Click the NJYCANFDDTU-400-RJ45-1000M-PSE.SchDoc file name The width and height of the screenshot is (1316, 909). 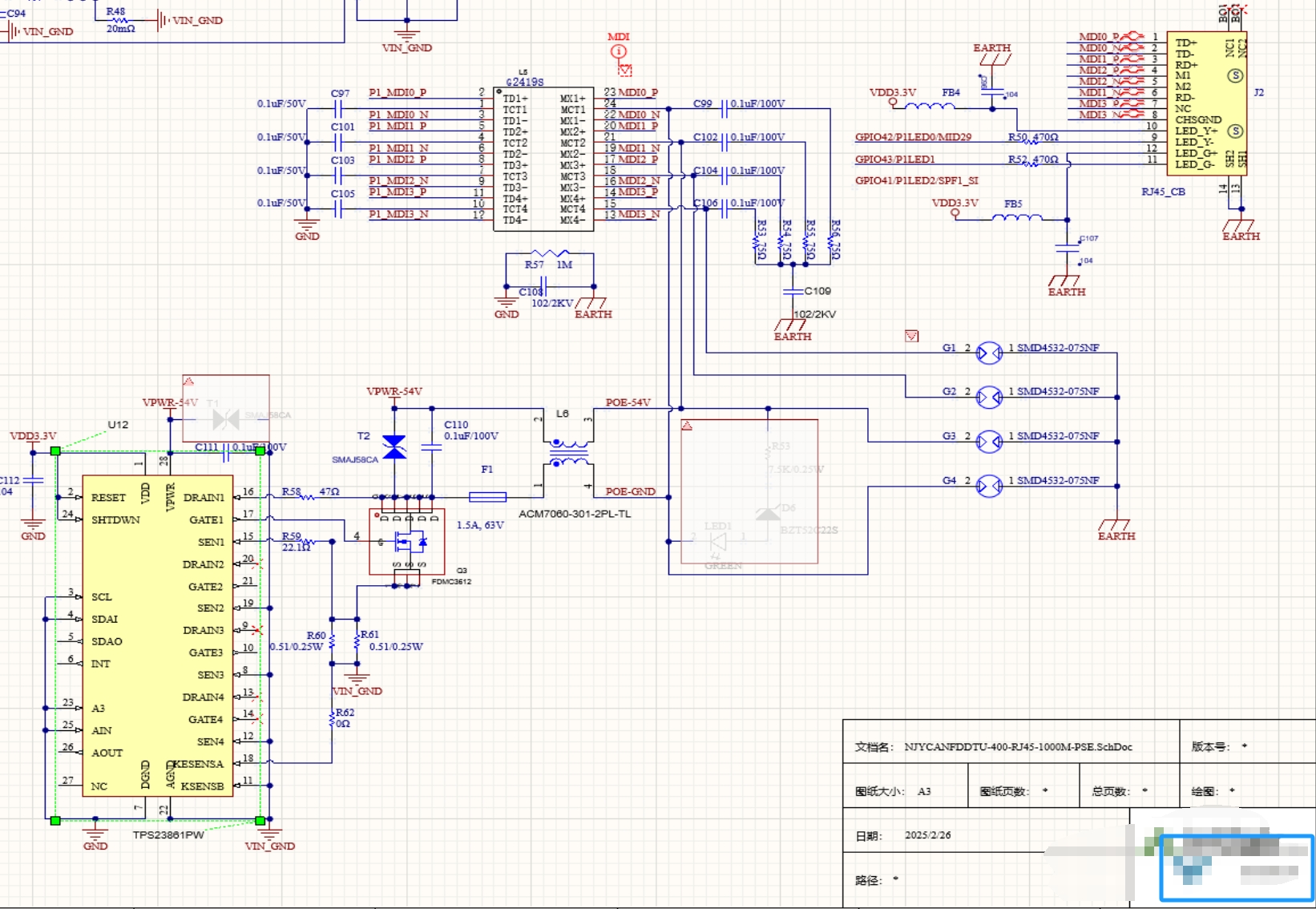(x=1018, y=747)
